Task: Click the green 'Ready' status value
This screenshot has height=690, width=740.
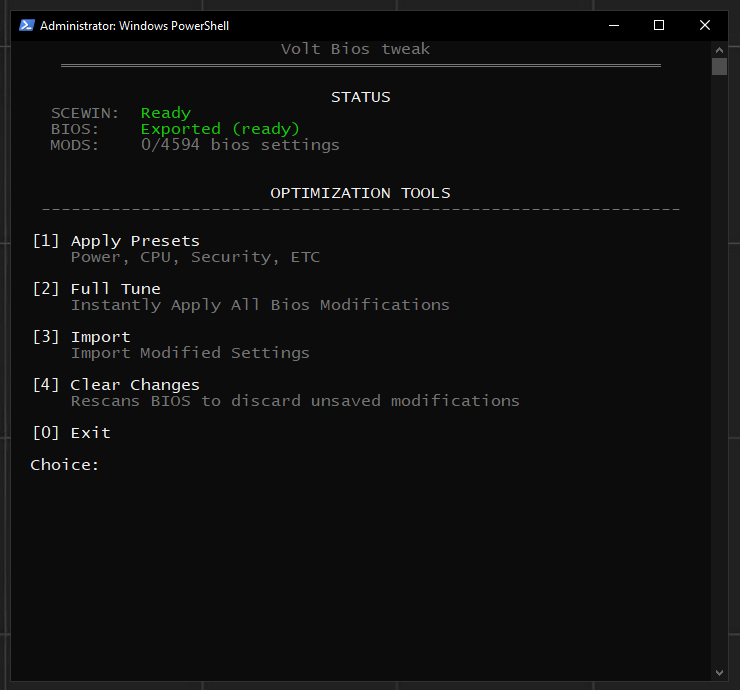Action: coord(166,113)
